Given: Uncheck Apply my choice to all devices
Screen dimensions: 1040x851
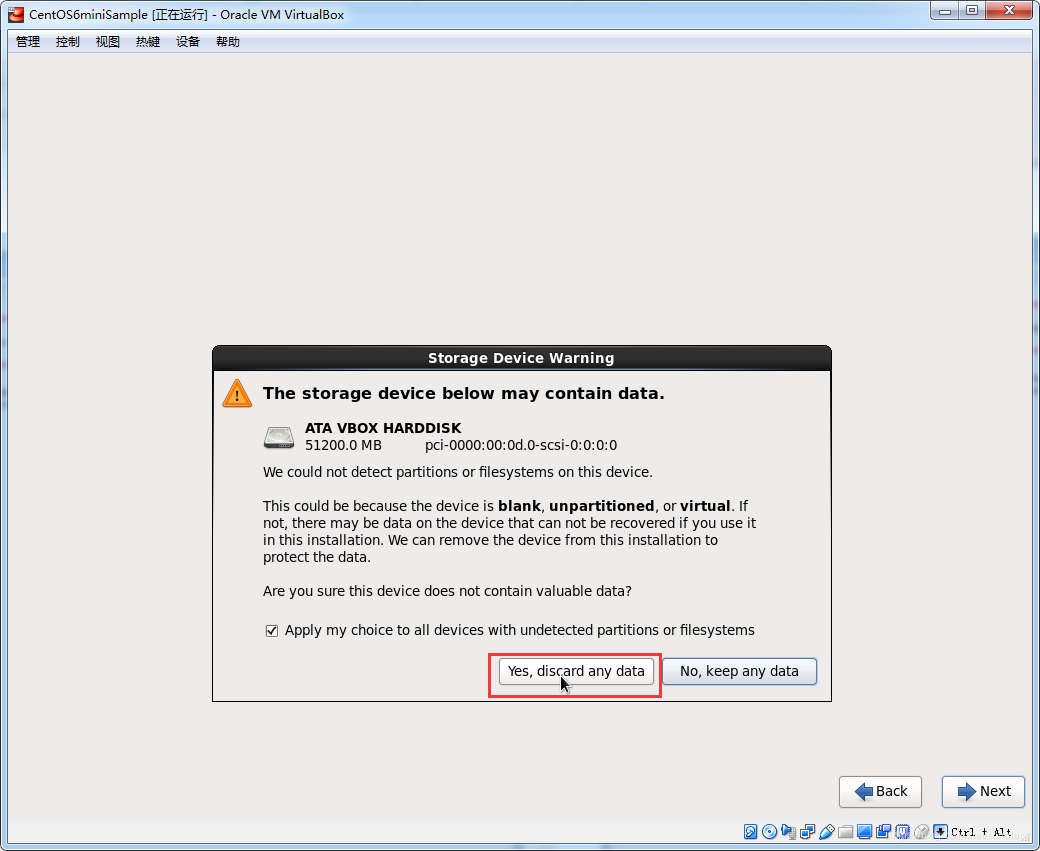Looking at the screenshot, I should coord(271,631).
